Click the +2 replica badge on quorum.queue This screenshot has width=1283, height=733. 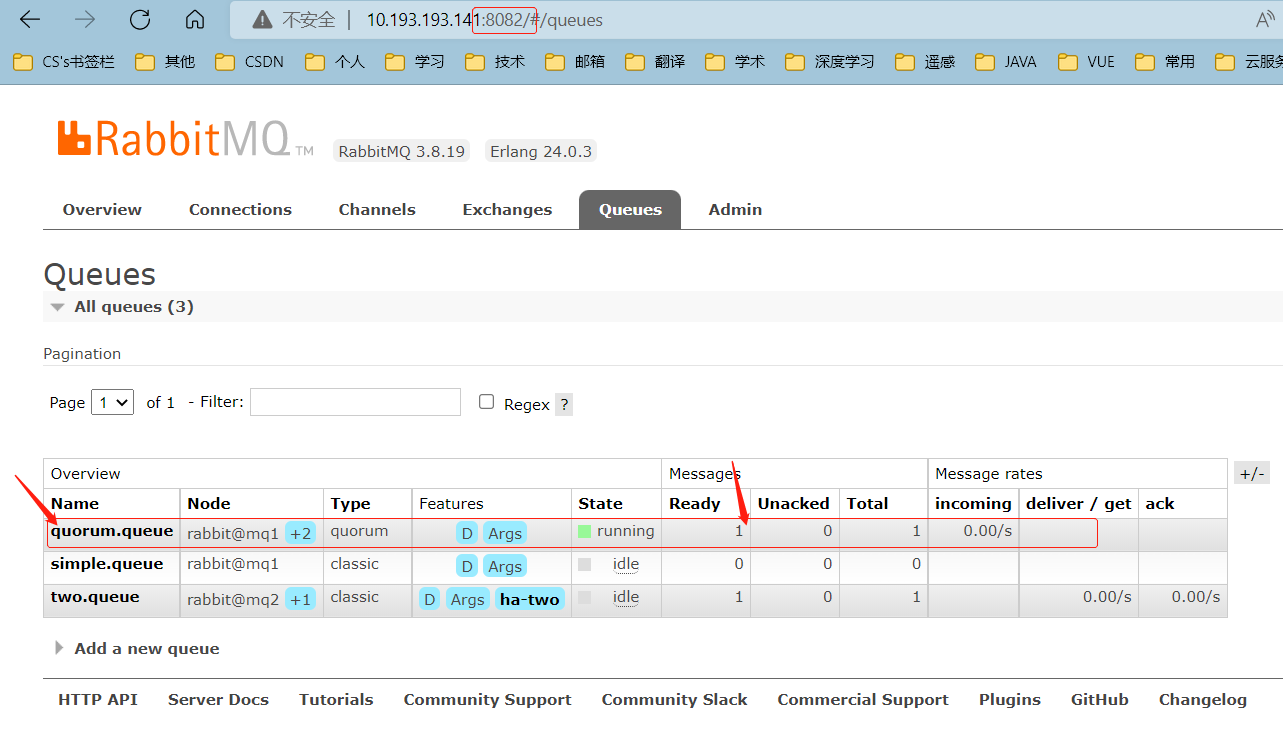pyautogui.click(x=300, y=533)
